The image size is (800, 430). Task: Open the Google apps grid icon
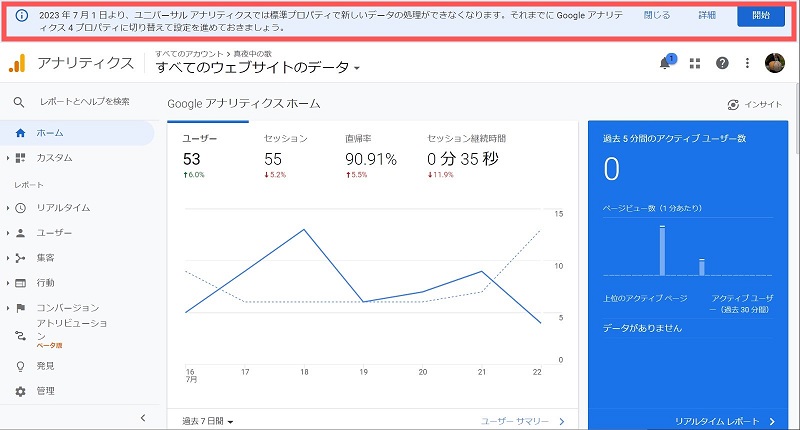695,63
